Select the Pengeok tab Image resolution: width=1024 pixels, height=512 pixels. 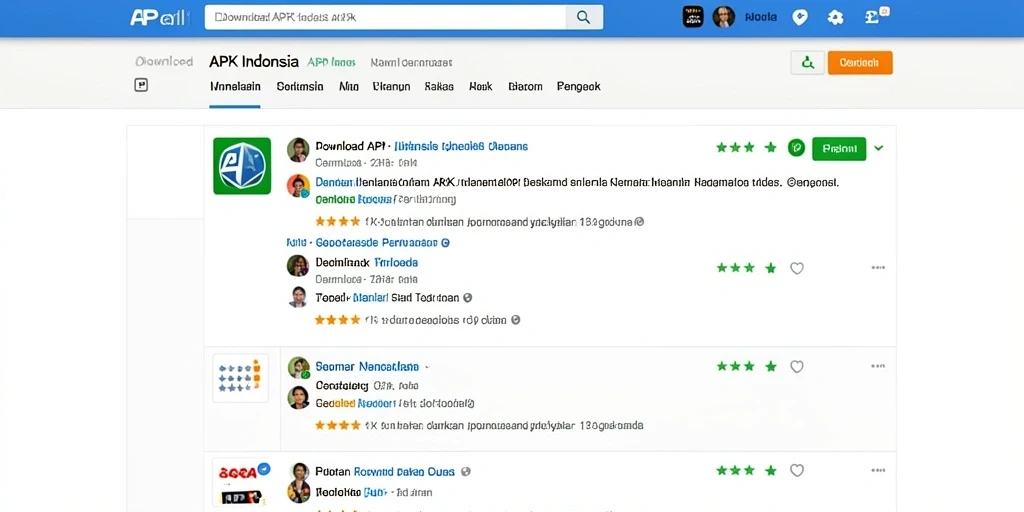pos(579,86)
